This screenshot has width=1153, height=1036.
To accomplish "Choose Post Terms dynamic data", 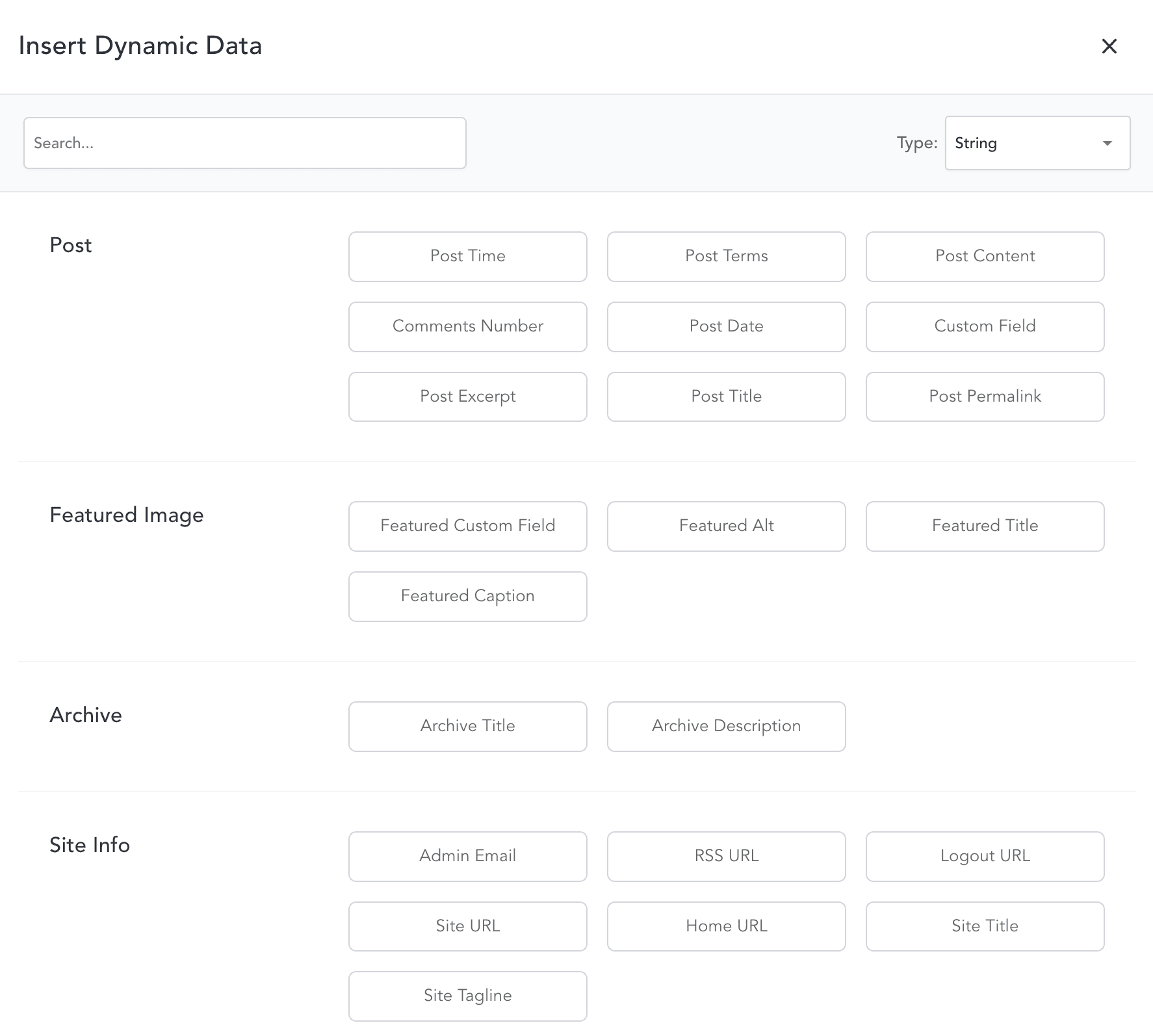I will point(726,256).
